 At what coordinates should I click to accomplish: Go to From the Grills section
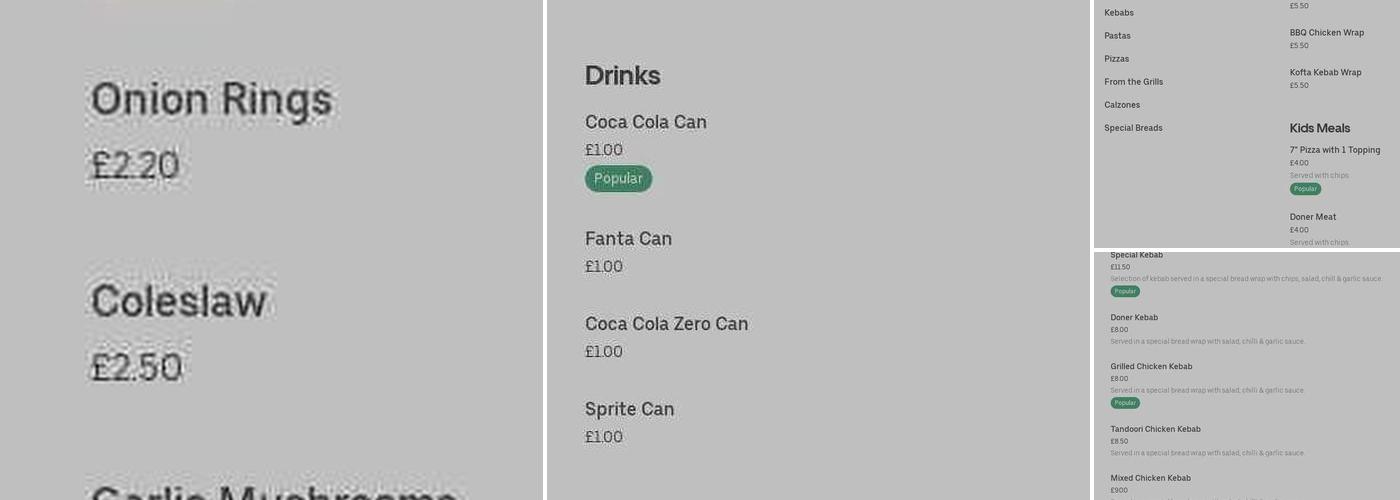pyautogui.click(x=1133, y=82)
